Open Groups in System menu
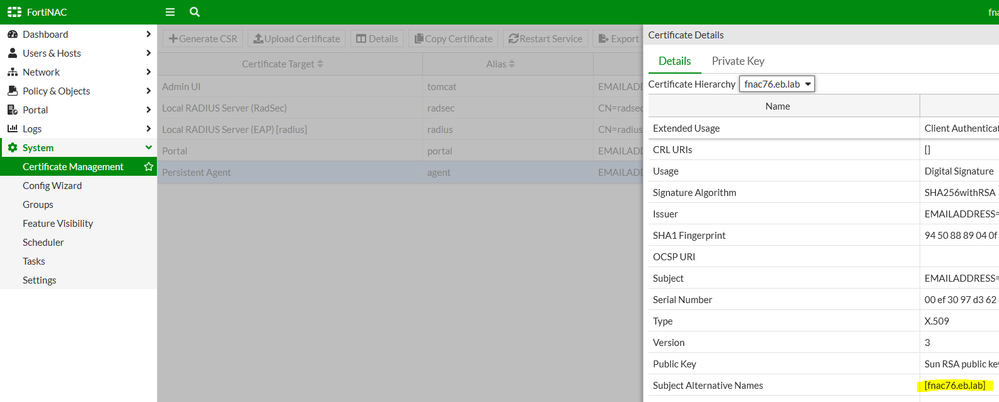 38,205
